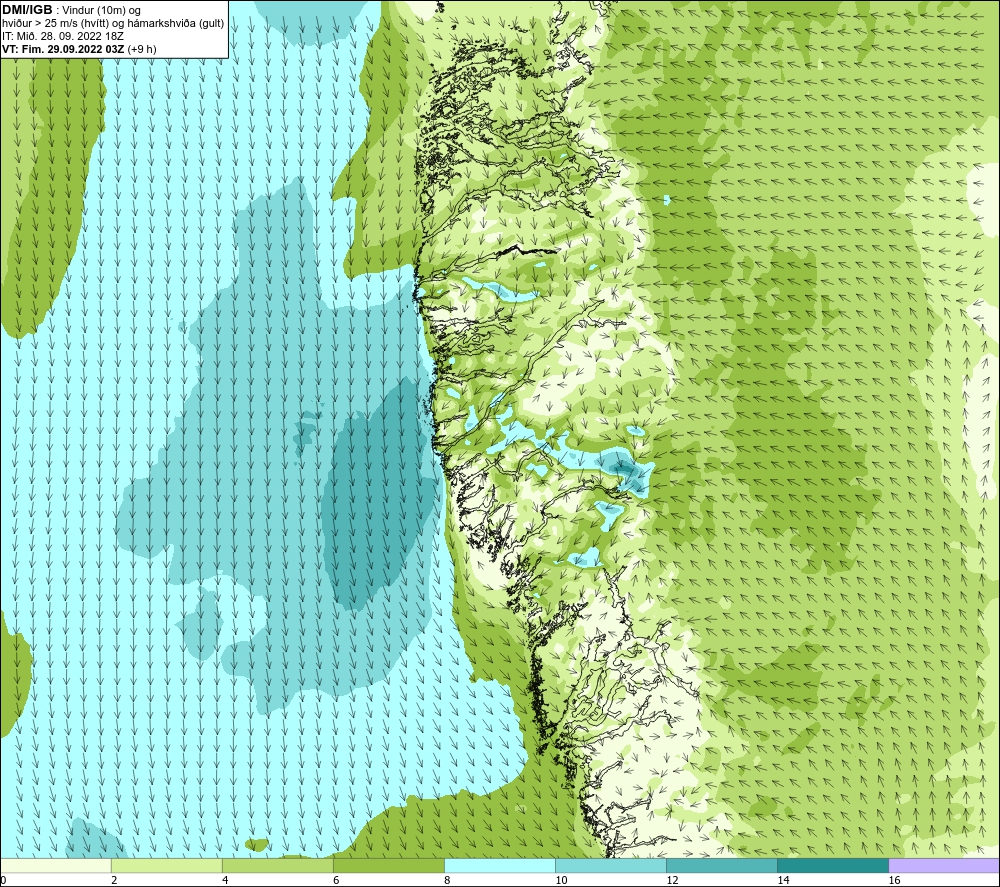Click the 'Vindur (10m) og' heading text
This screenshot has width=1000, height=887.
click(x=101, y=11)
